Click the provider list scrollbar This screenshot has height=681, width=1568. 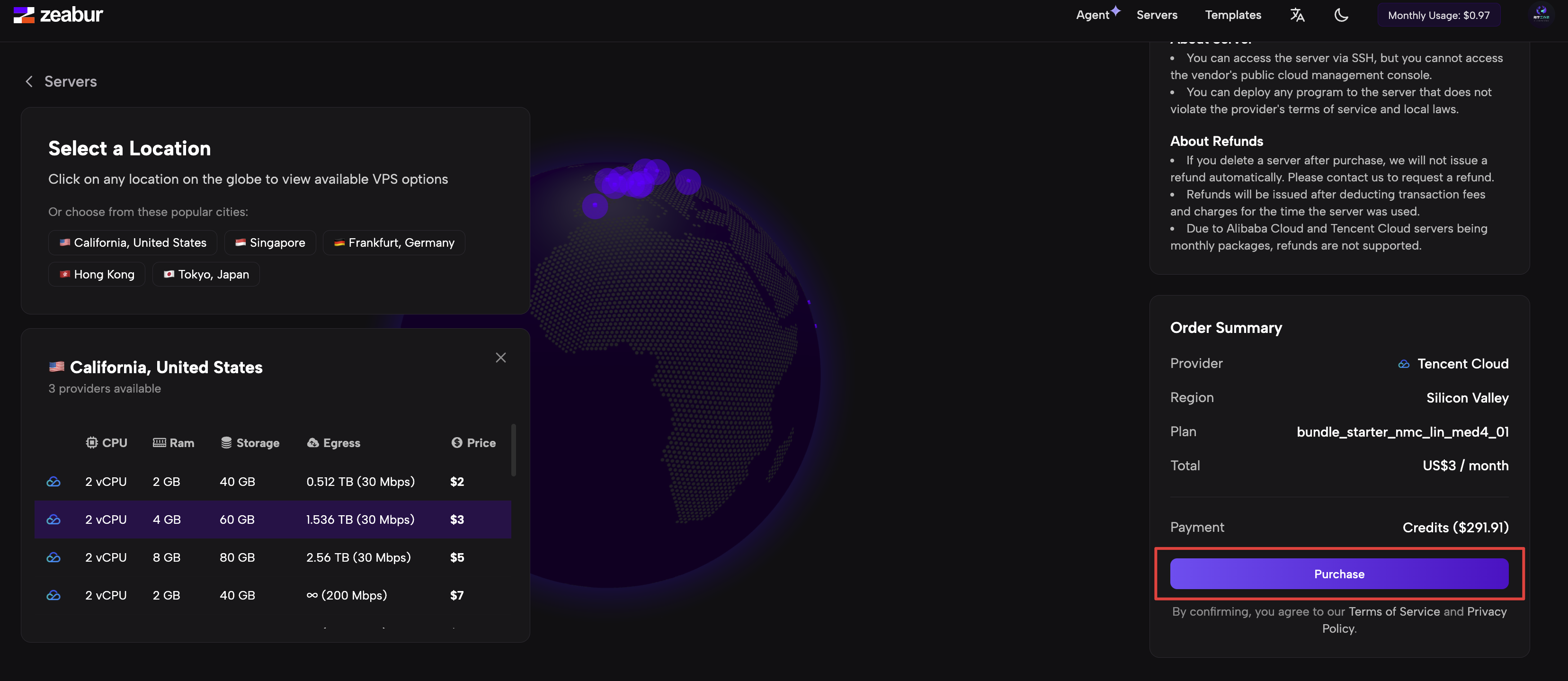point(513,450)
